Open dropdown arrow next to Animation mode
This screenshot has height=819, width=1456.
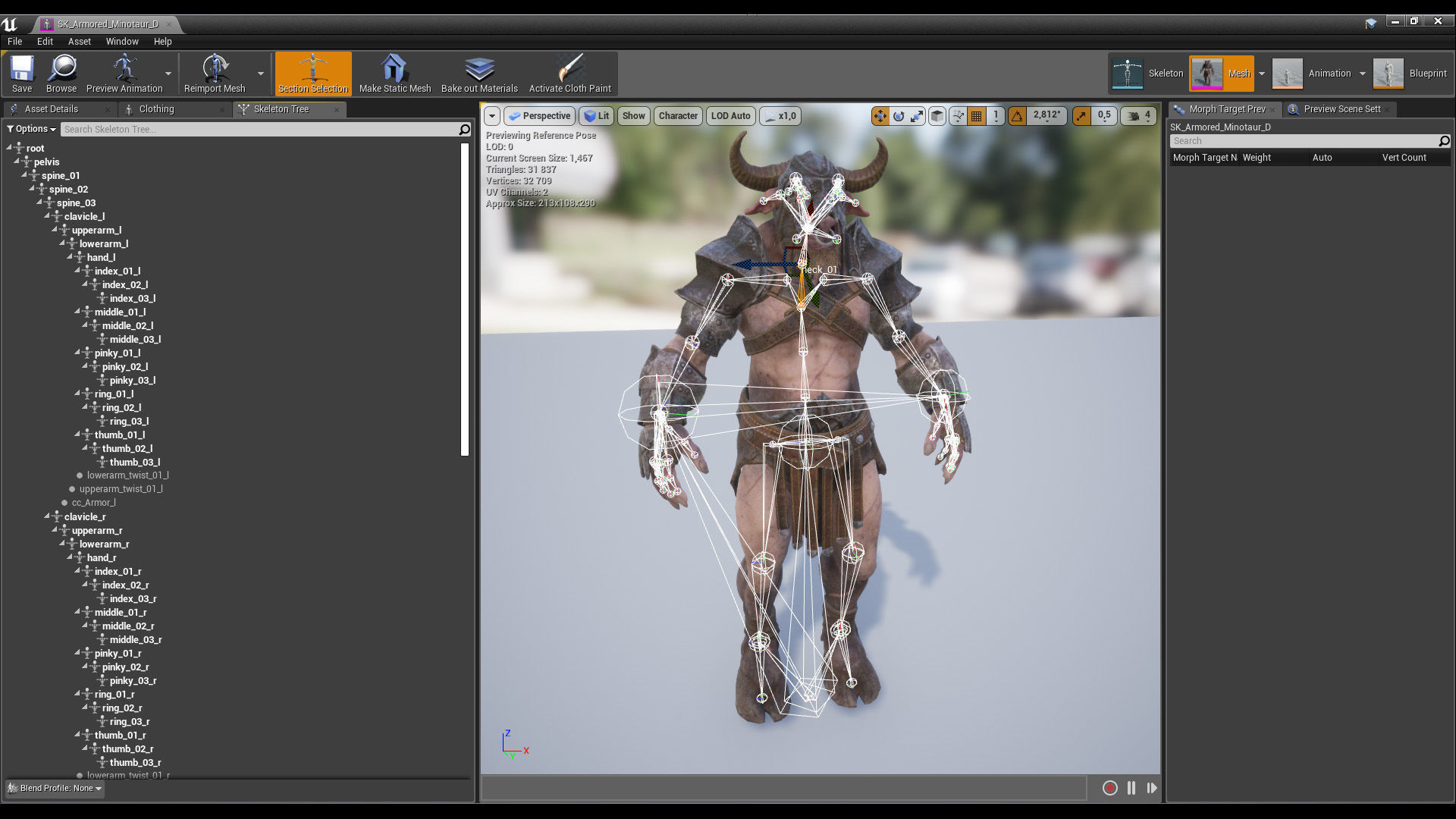coord(1363,74)
